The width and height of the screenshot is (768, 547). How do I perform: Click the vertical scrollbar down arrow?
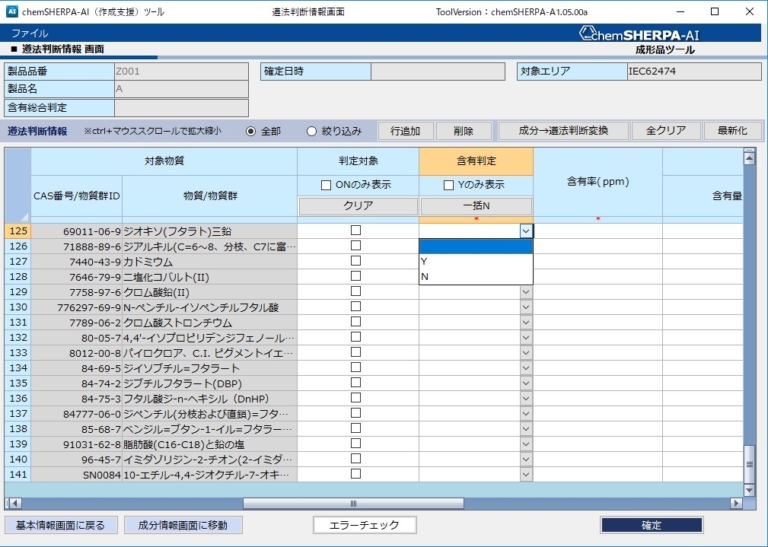tap(749, 488)
